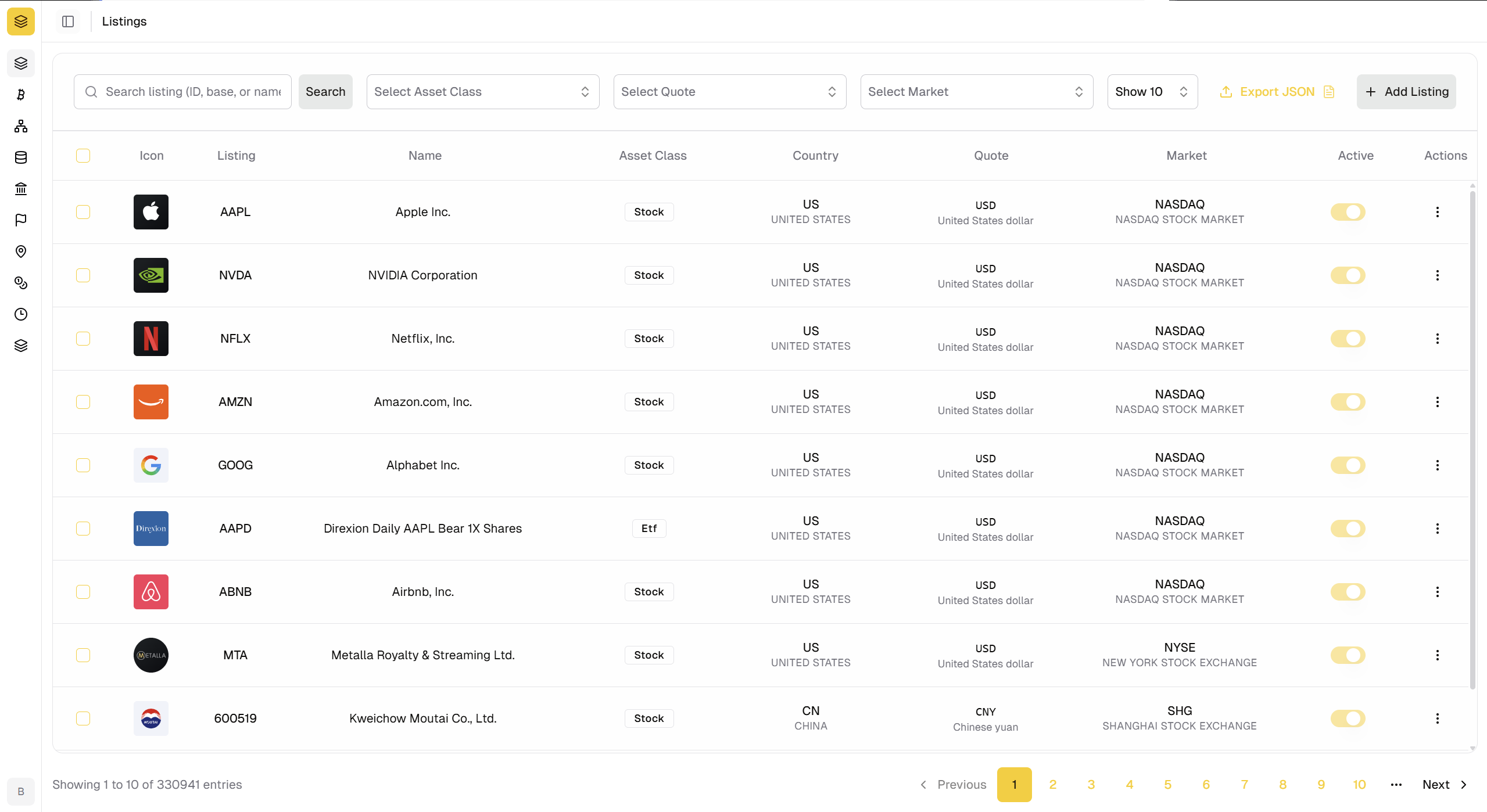
Task: Expand the Select Asset Class dropdown
Action: pos(482,92)
